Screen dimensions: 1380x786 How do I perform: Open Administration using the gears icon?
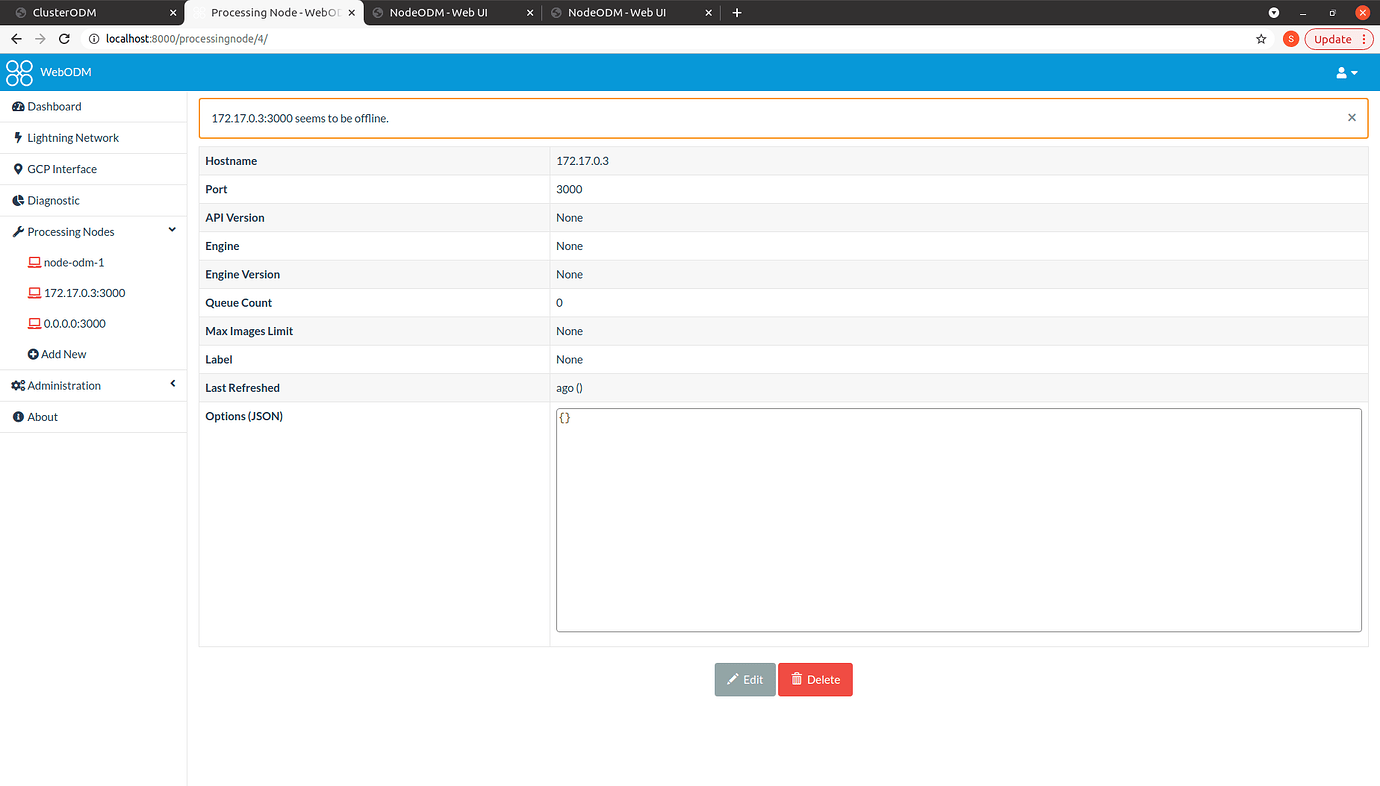(x=17, y=385)
